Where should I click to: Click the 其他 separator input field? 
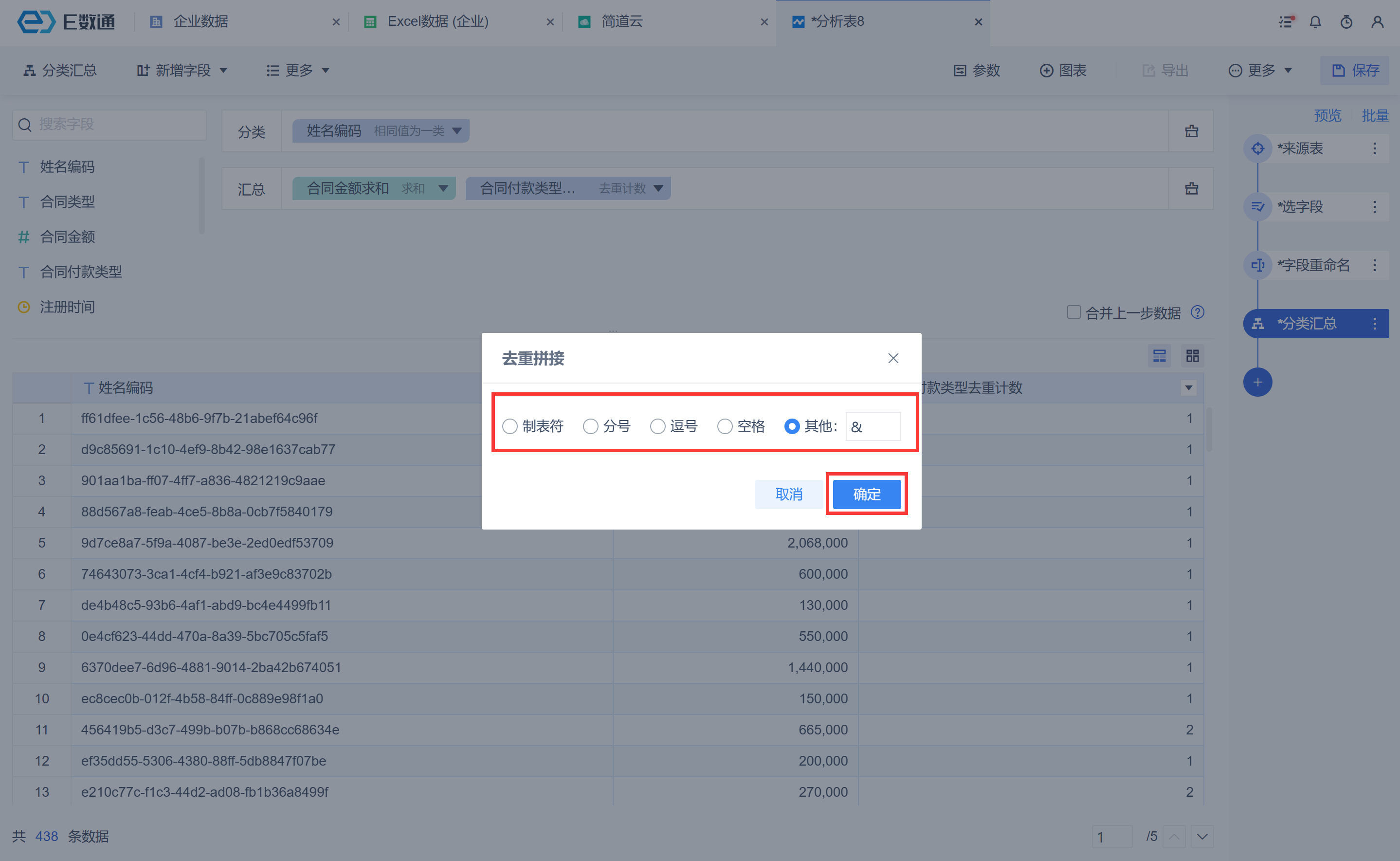point(874,426)
